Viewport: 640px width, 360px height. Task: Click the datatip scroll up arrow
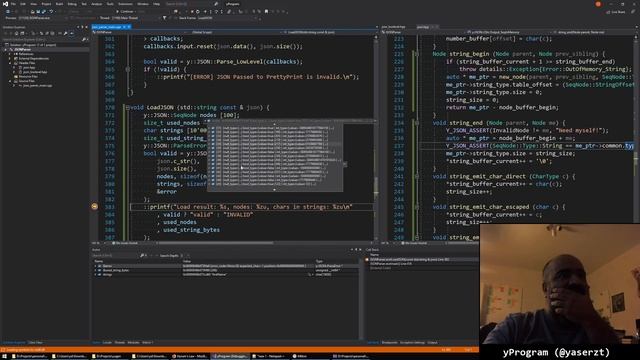[274, 124]
